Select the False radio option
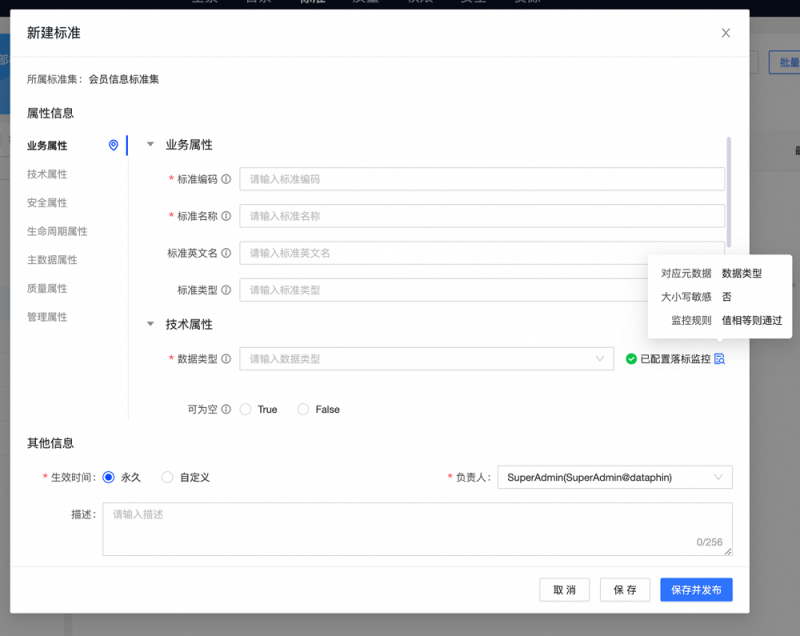 pyautogui.click(x=304, y=409)
